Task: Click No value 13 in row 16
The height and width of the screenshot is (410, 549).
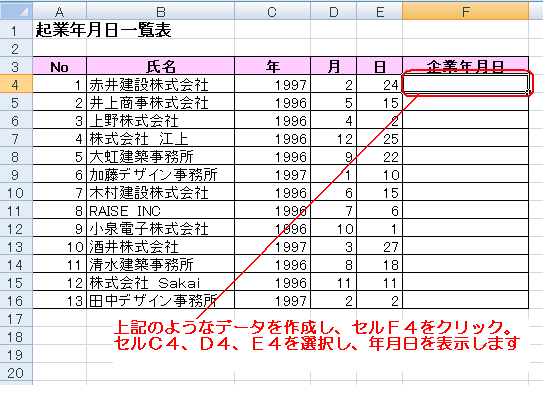Action: pyautogui.click(x=60, y=300)
